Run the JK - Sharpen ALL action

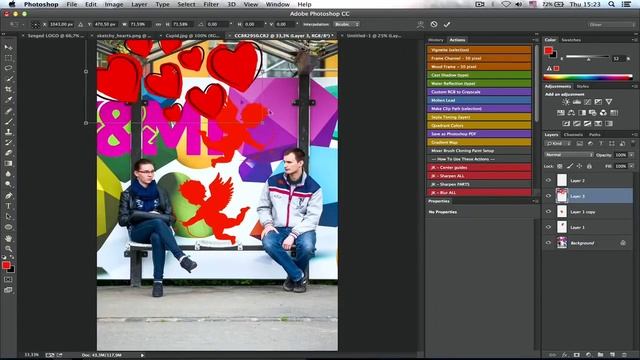pyautogui.click(x=479, y=176)
